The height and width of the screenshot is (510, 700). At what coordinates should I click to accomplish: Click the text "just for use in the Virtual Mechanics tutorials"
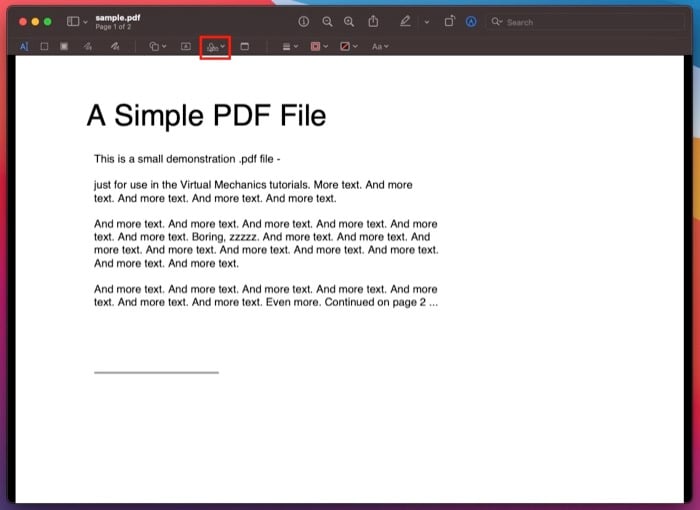click(201, 185)
